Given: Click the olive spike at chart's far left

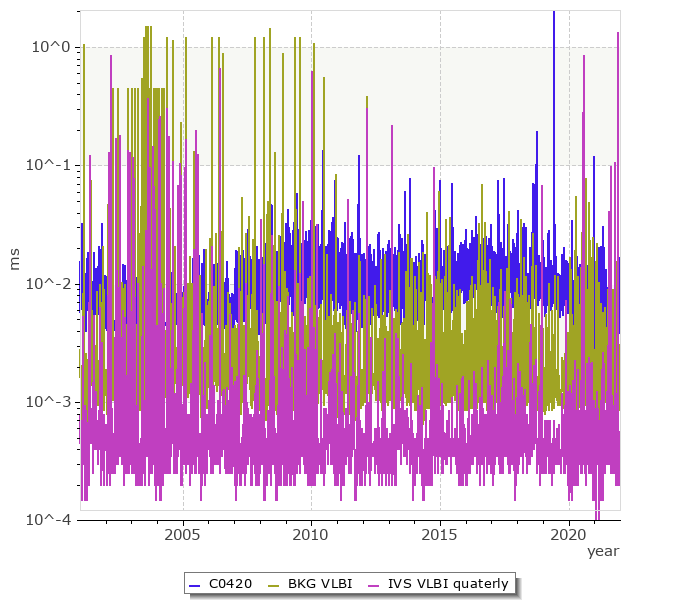Looking at the screenshot, I should [84, 50].
